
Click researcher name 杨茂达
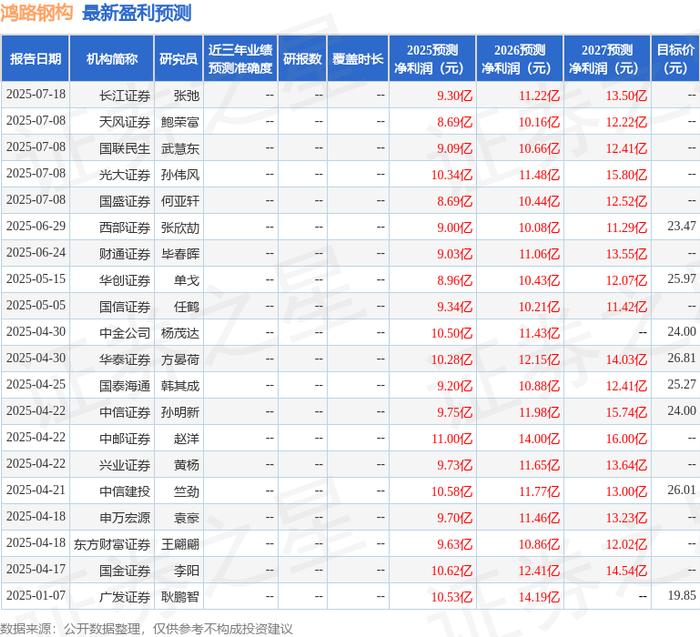point(180,333)
